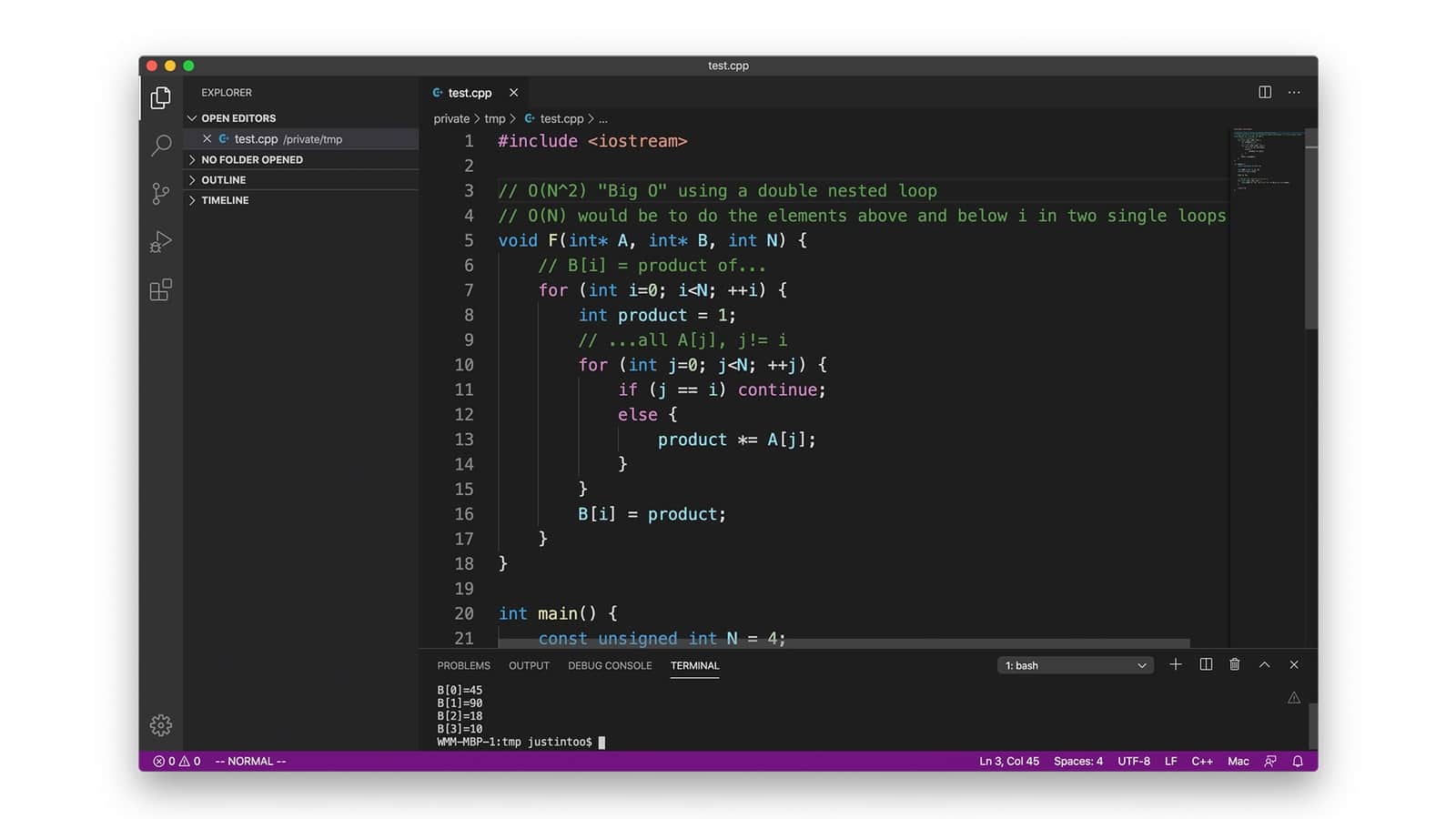1456x819 pixels.
Task: Split the editor using the top-right icon
Action: pyautogui.click(x=1264, y=92)
